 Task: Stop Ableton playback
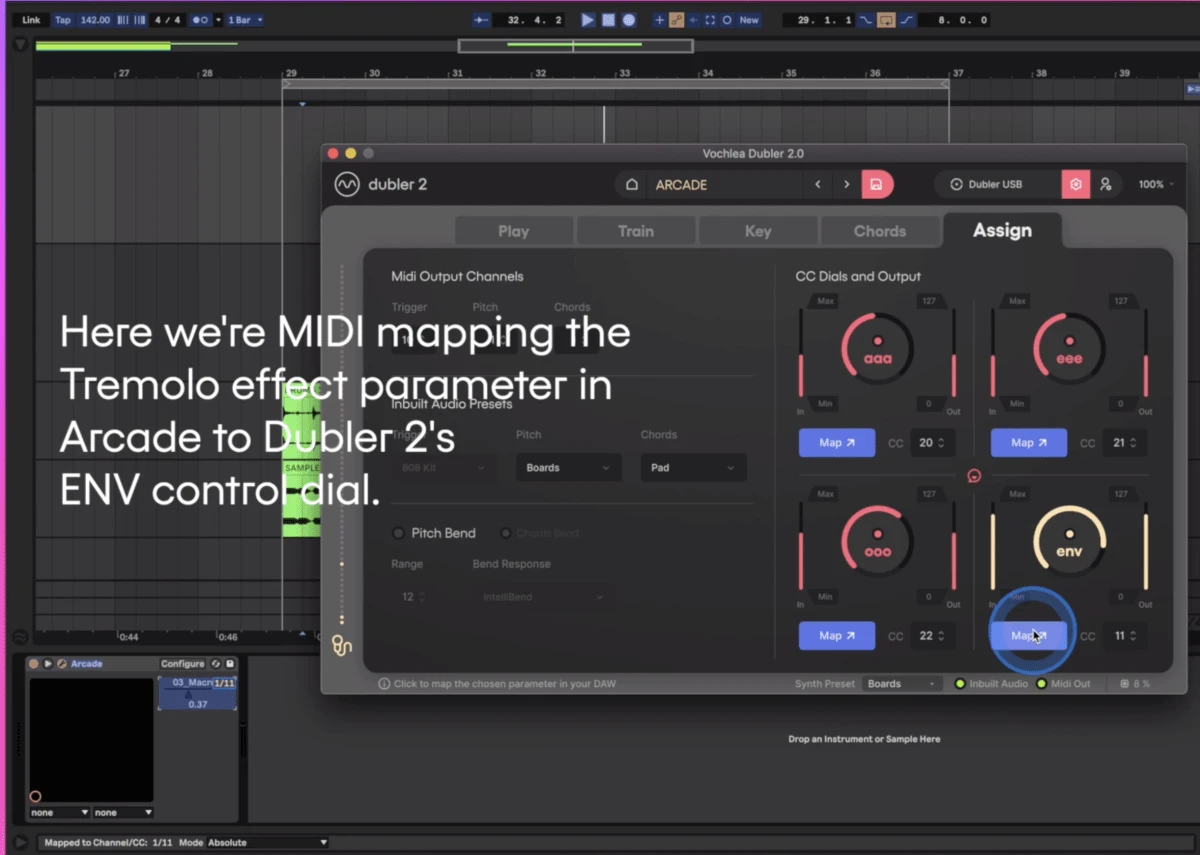[x=608, y=20]
